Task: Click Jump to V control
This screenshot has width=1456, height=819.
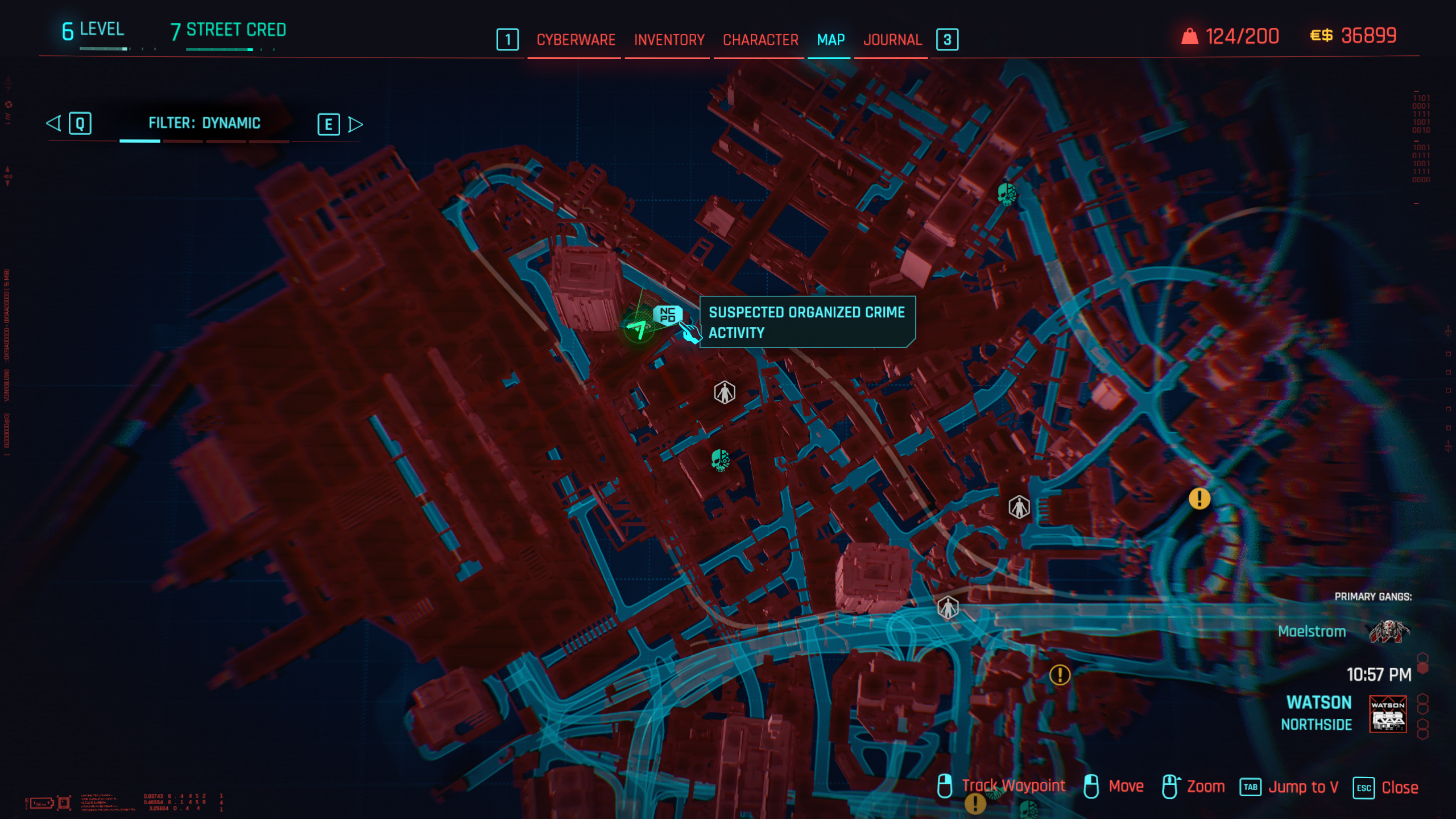Action: pyautogui.click(x=1302, y=787)
